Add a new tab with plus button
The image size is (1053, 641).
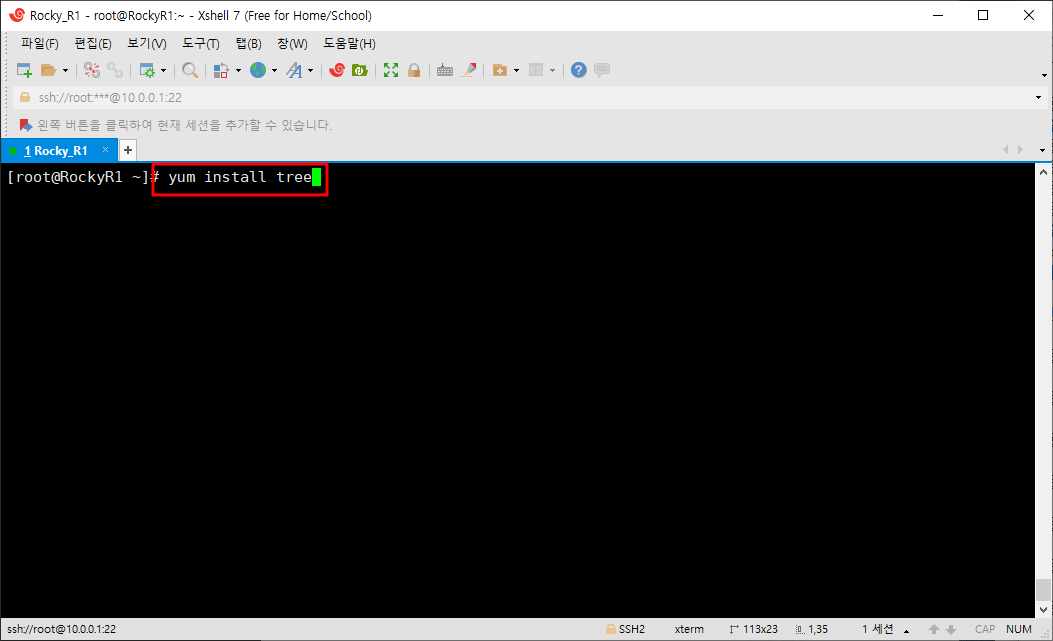128,151
